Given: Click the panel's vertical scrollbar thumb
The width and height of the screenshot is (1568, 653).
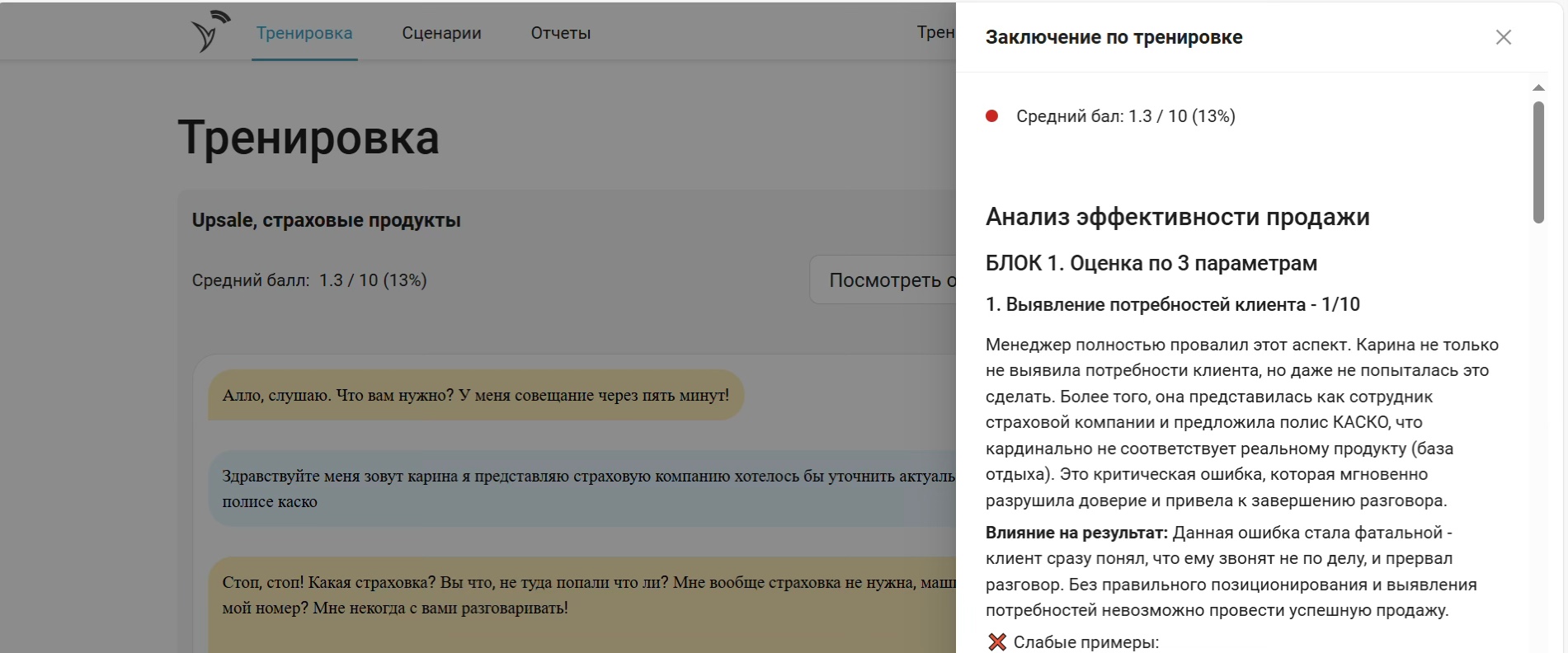Looking at the screenshot, I should pyautogui.click(x=1537, y=161).
